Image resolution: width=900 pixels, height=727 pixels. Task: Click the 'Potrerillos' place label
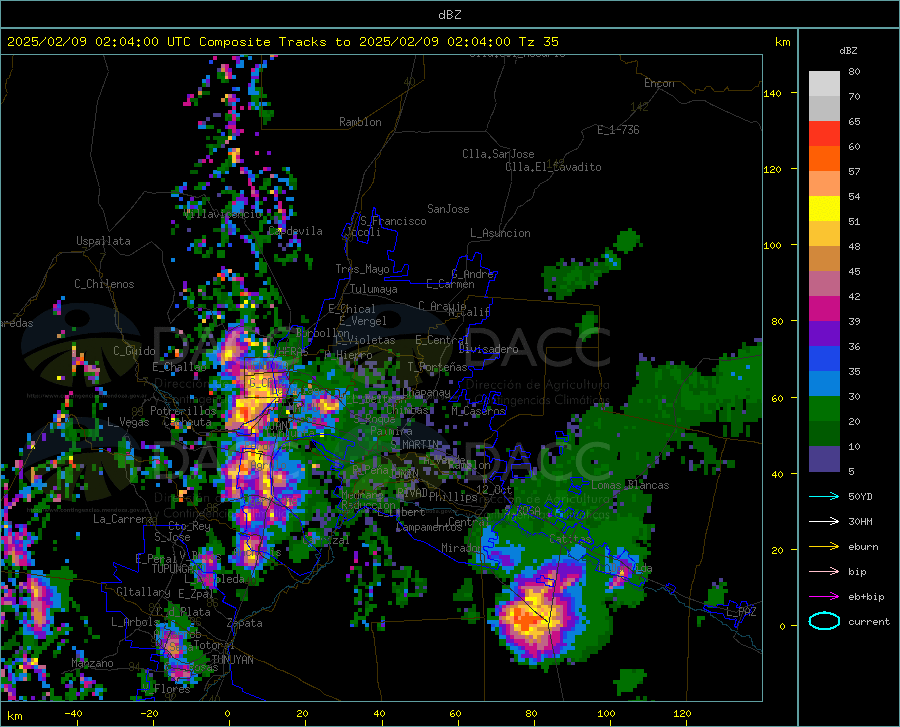coord(183,411)
